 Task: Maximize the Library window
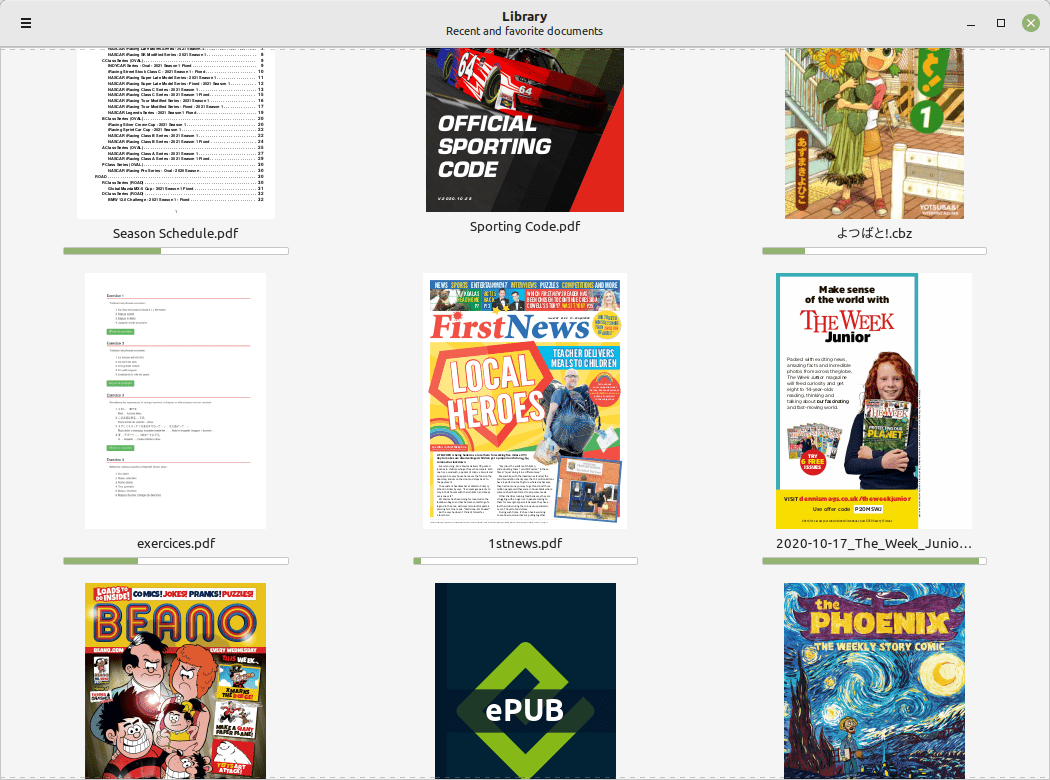1000,23
